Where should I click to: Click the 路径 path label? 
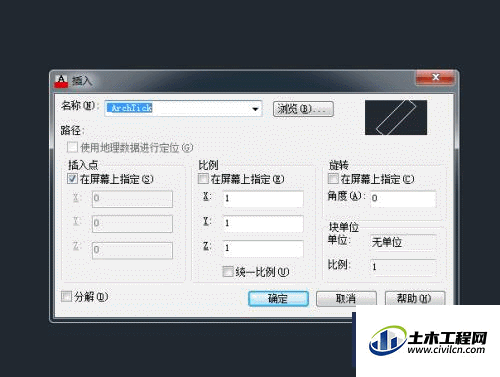click(x=72, y=130)
